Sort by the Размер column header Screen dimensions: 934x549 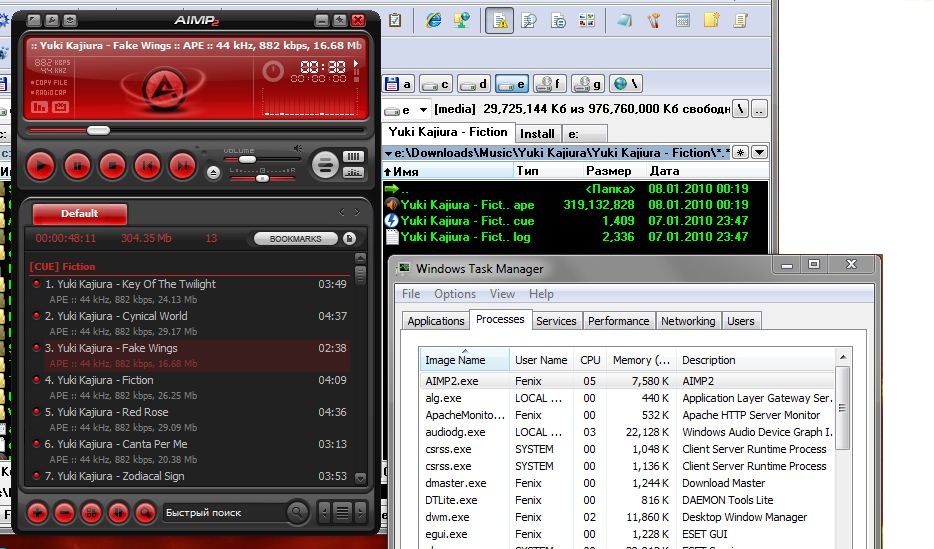(x=609, y=171)
